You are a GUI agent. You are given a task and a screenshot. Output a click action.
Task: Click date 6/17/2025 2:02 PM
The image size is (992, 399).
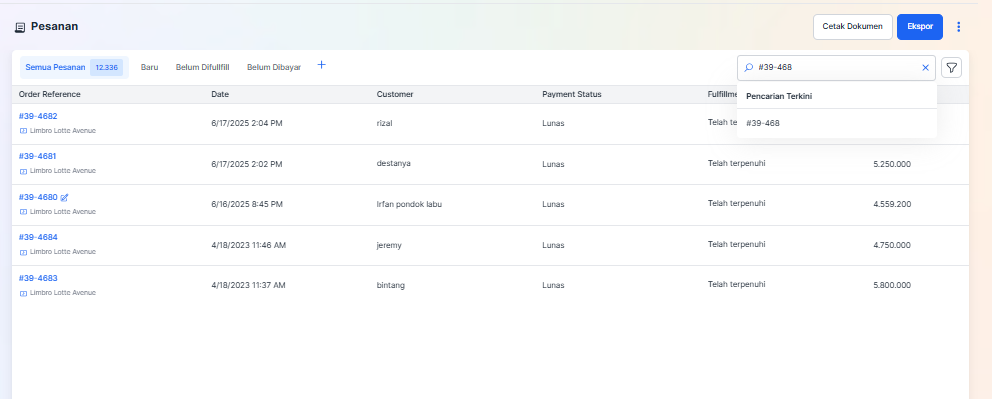pyautogui.click(x=247, y=164)
